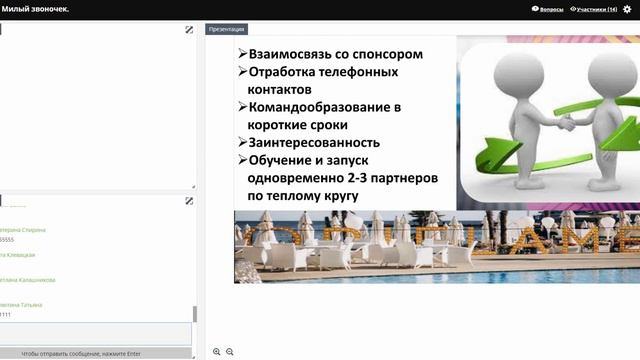The width and height of the screenshot is (640, 360).
Task: Open the settings gear in the top bar
Action: (627, 9)
